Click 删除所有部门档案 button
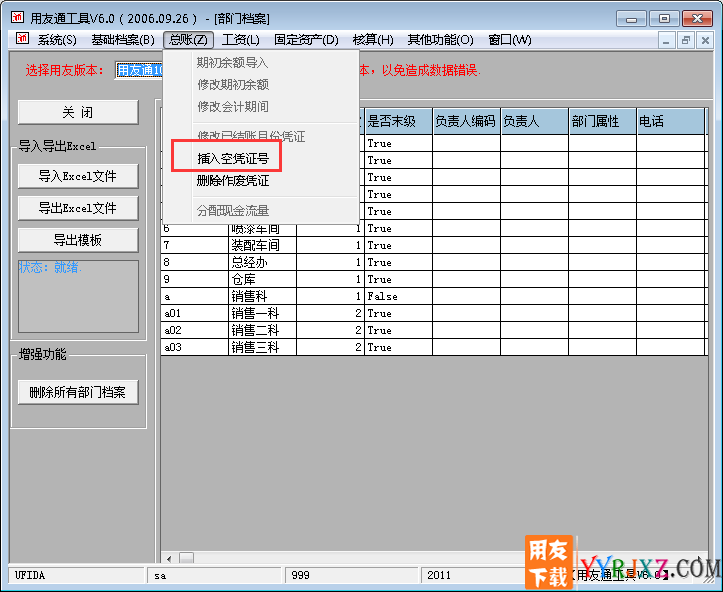Image resolution: width=723 pixels, height=592 pixels. click(78, 392)
